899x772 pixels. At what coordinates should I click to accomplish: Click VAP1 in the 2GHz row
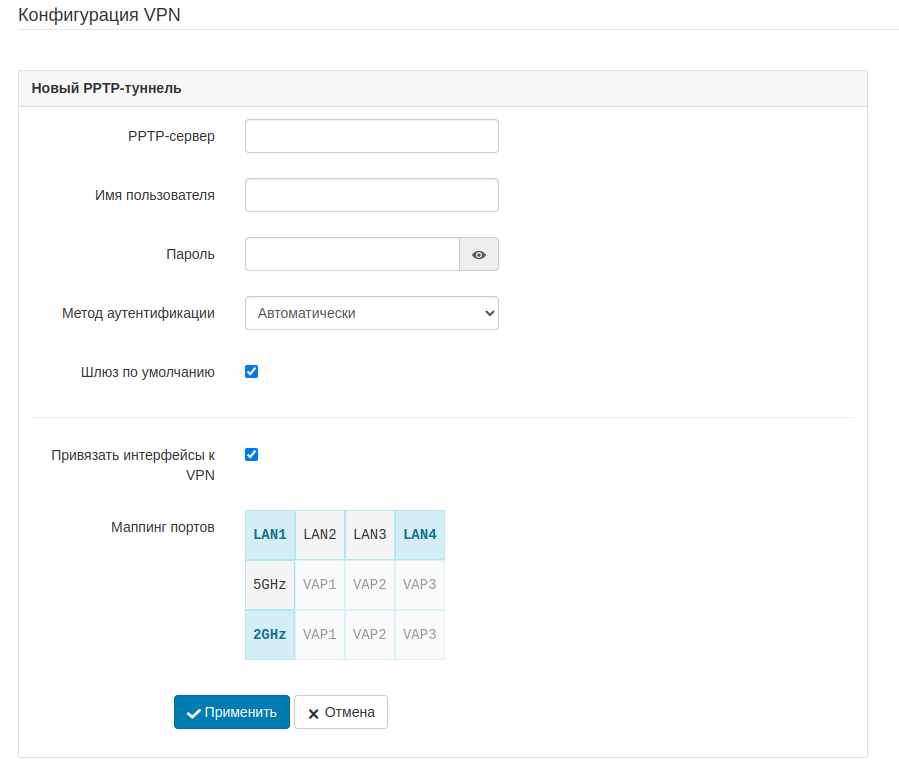pos(320,635)
